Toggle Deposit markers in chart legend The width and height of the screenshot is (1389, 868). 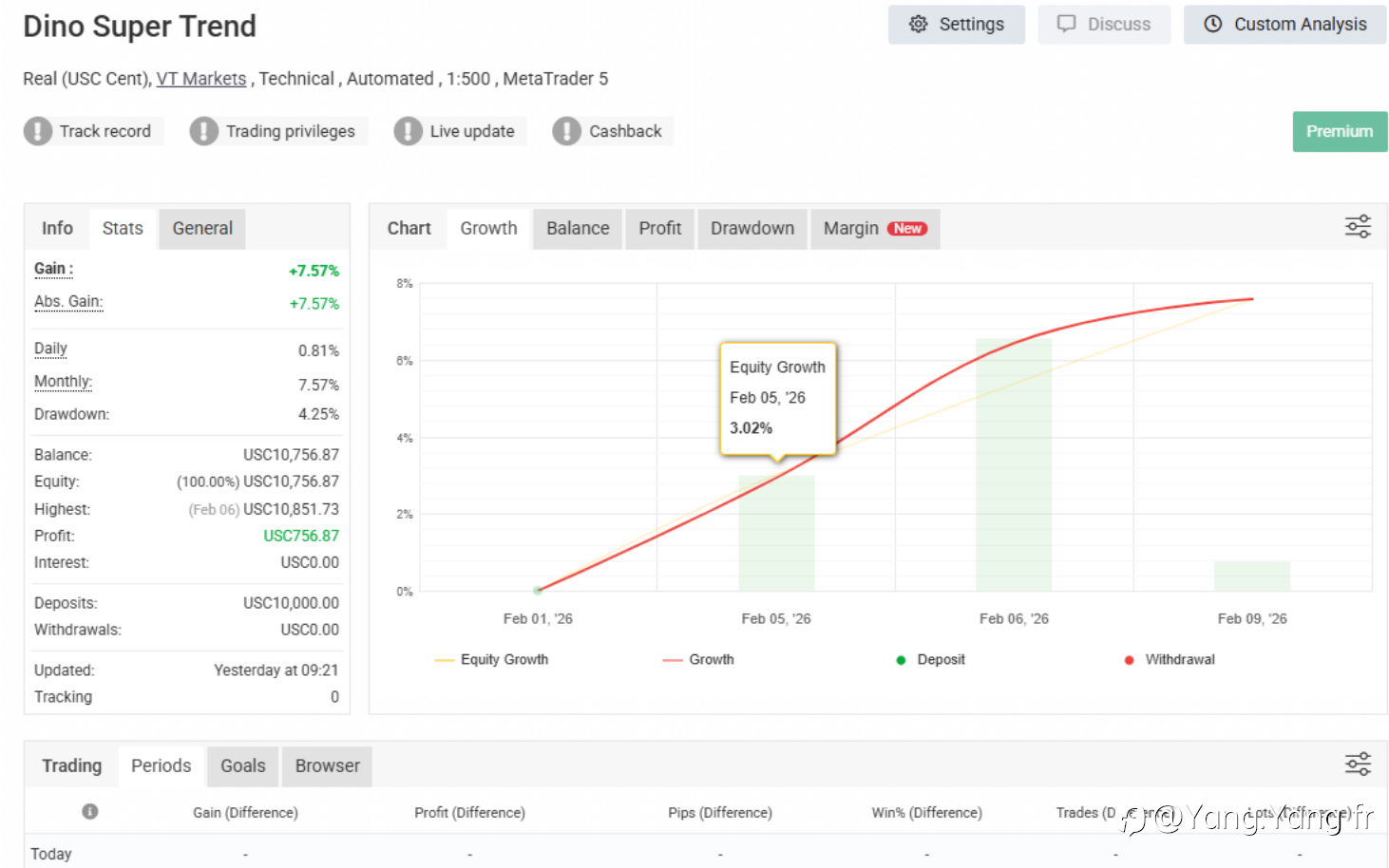click(x=930, y=659)
